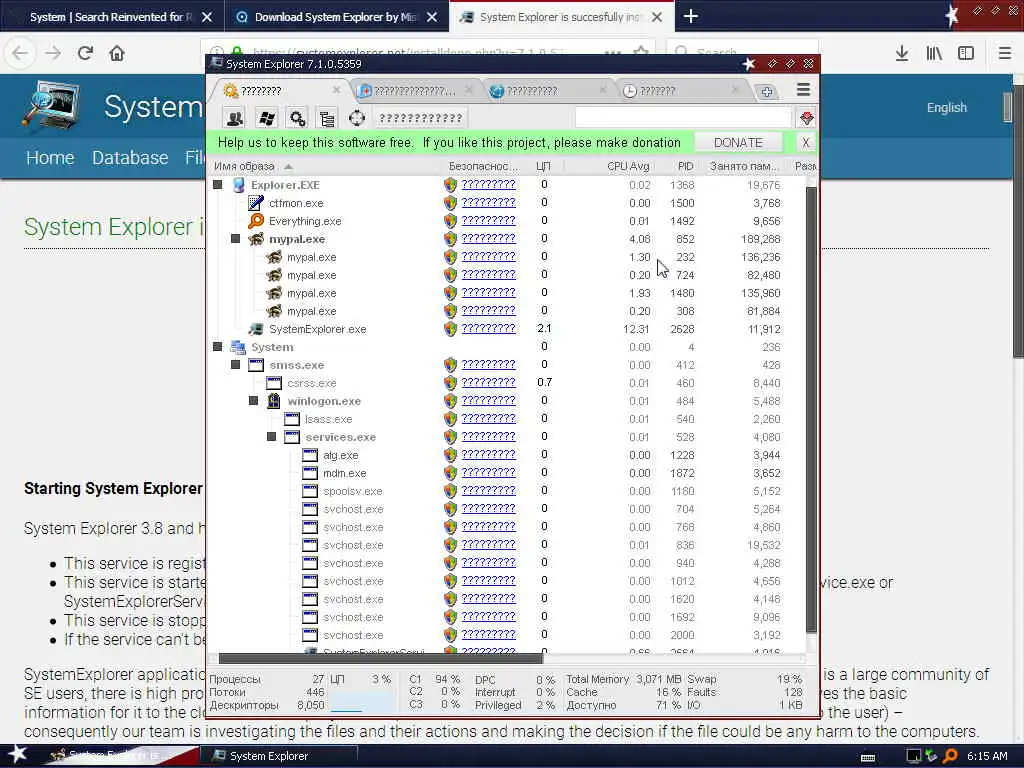Click browser page vertical scrollbar
This screenshot has height=768, width=1024.
1018,223
